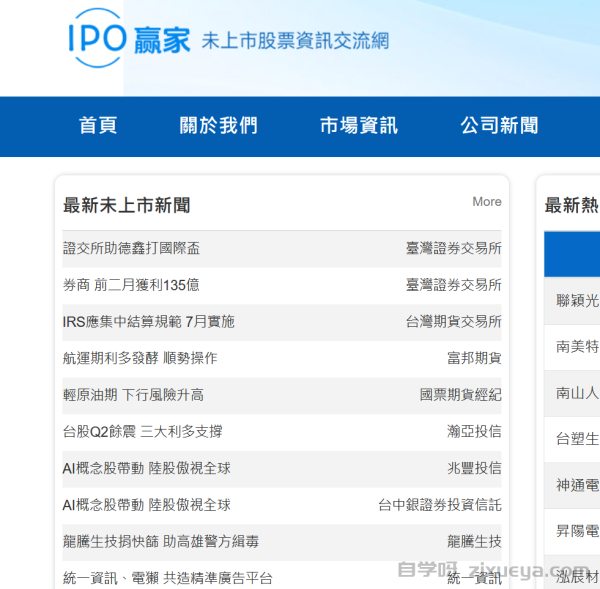600x589 pixels.
Task: Click source 統一資訊 on the right
Action: 474,578
